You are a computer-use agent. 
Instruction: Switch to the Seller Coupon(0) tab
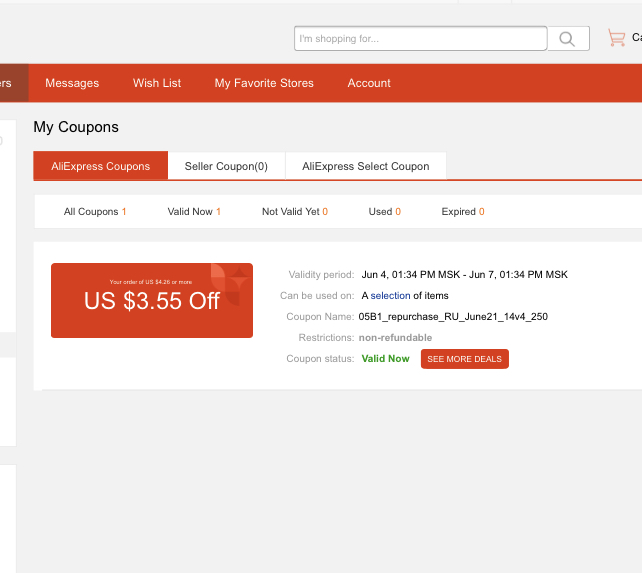coord(226,166)
